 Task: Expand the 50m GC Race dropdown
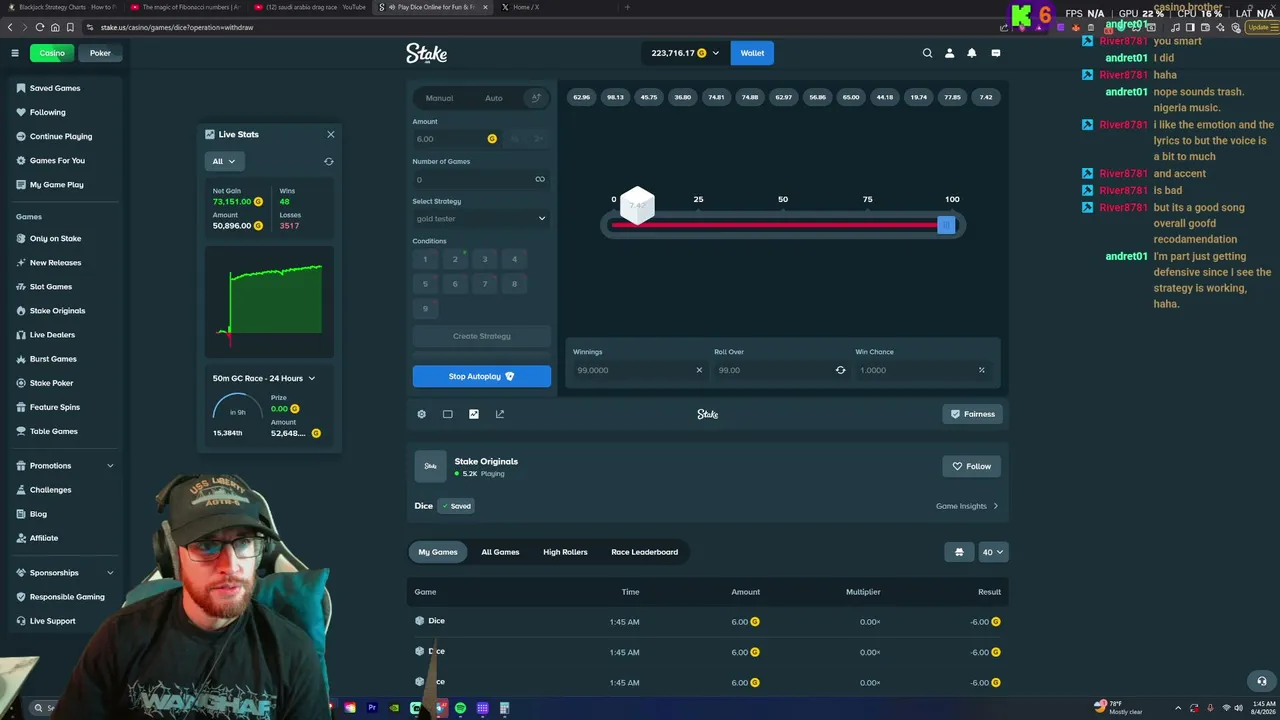[264, 378]
